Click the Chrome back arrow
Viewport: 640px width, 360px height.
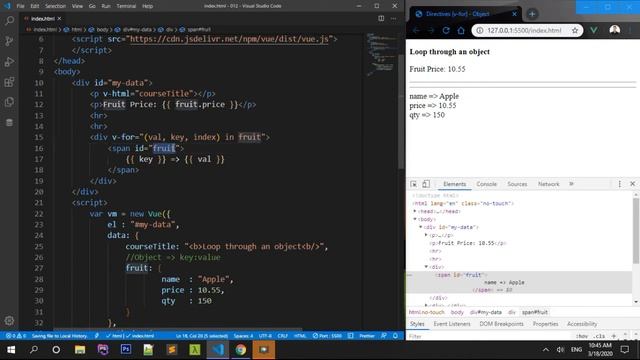click(x=416, y=30)
